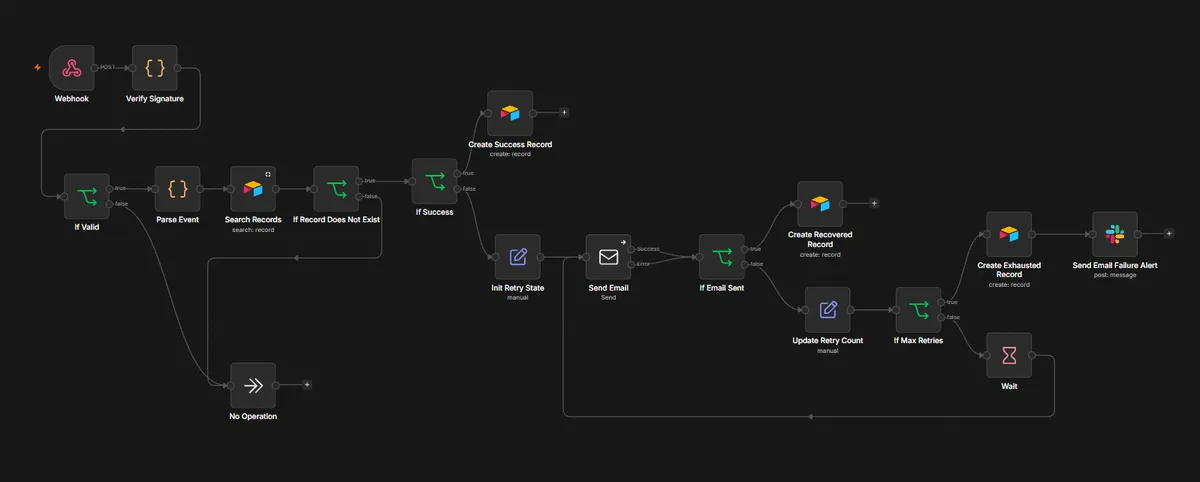Open If Record Does Not Exist node
The height and width of the screenshot is (482, 1200).
(336, 189)
